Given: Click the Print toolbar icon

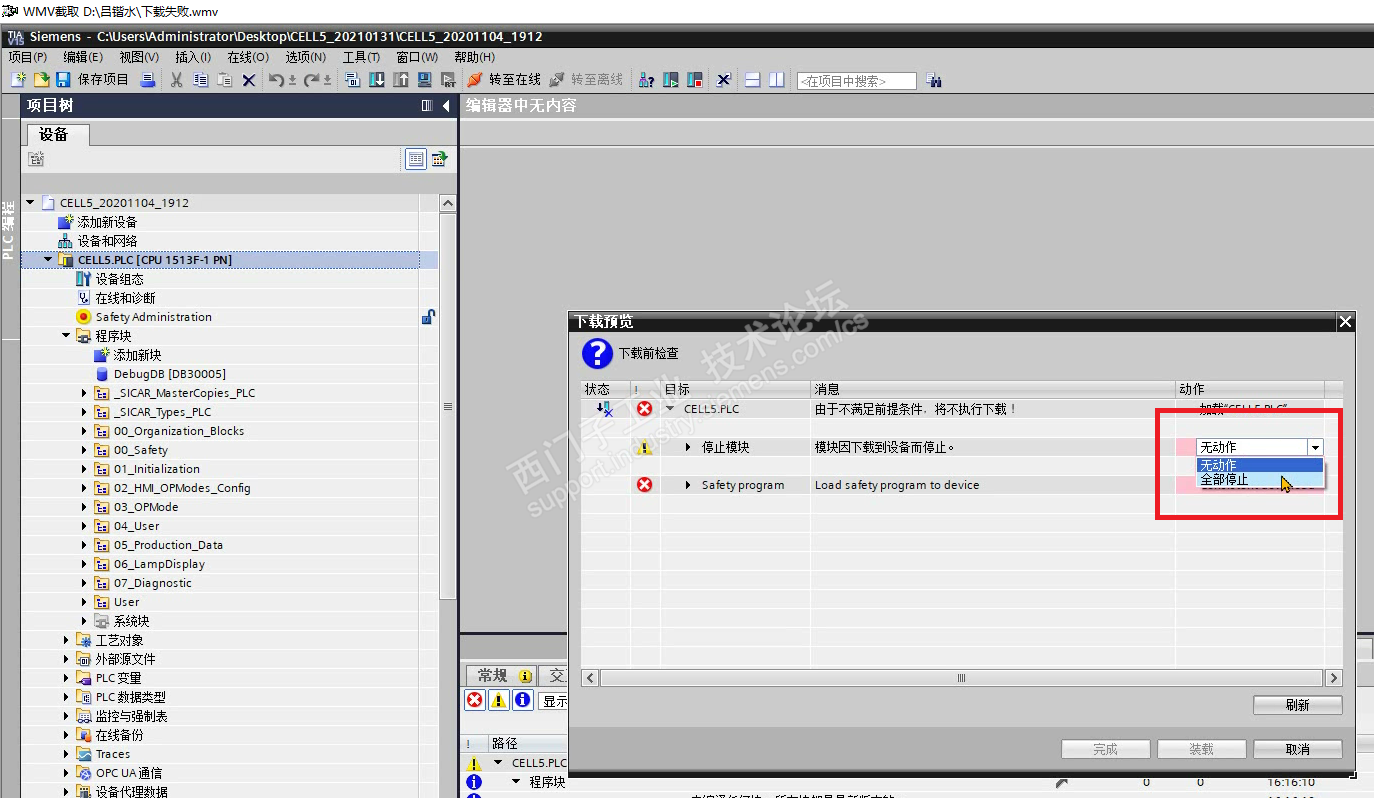Looking at the screenshot, I should coord(147,80).
